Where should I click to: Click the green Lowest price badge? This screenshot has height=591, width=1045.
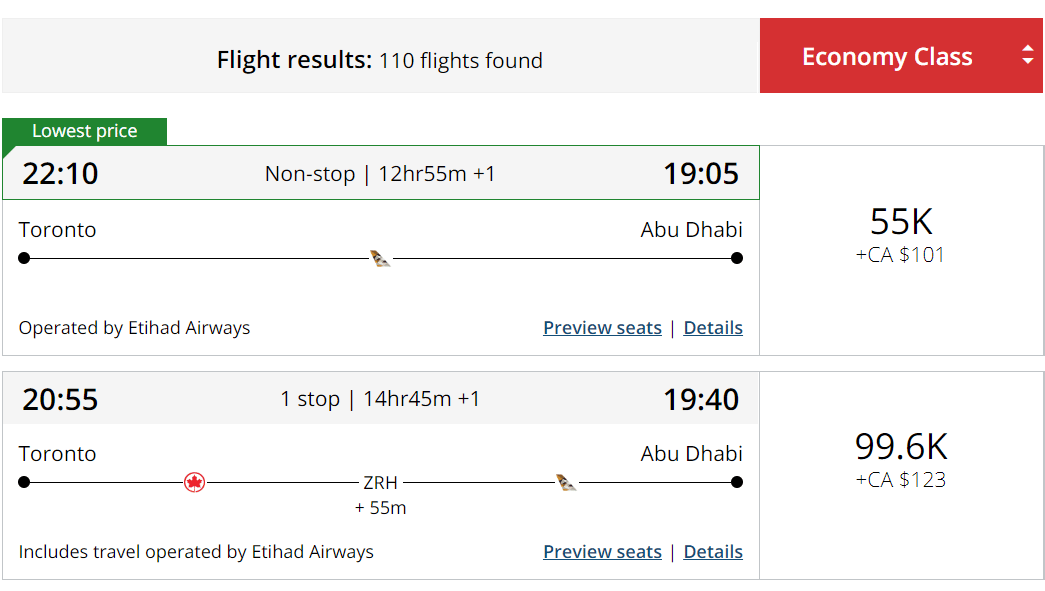click(85, 132)
